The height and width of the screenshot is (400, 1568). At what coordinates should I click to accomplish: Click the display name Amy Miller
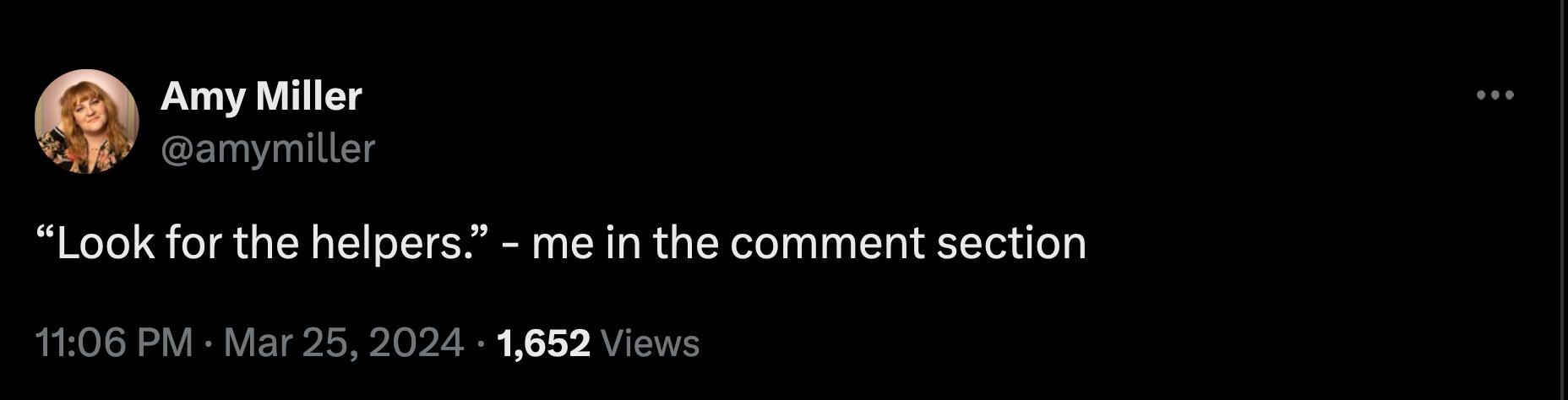point(261,96)
